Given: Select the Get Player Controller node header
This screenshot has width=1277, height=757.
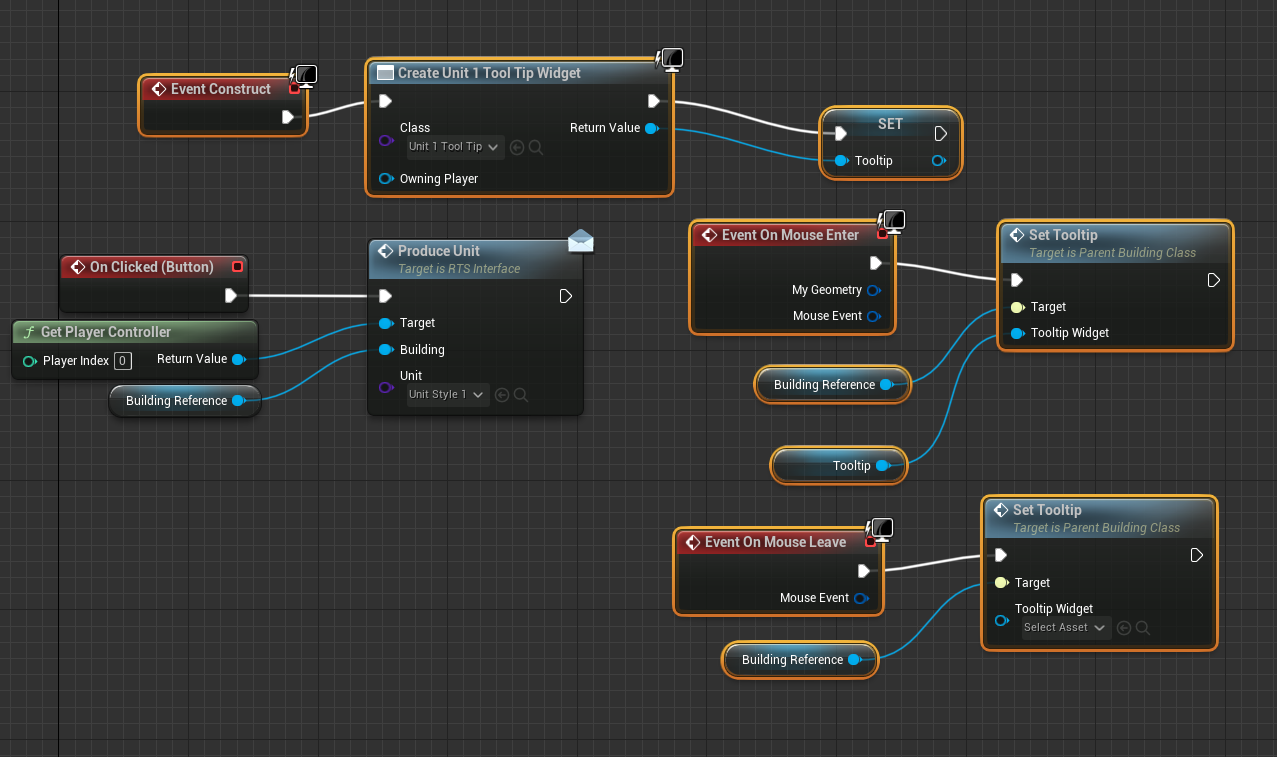Looking at the screenshot, I should tap(105, 332).
